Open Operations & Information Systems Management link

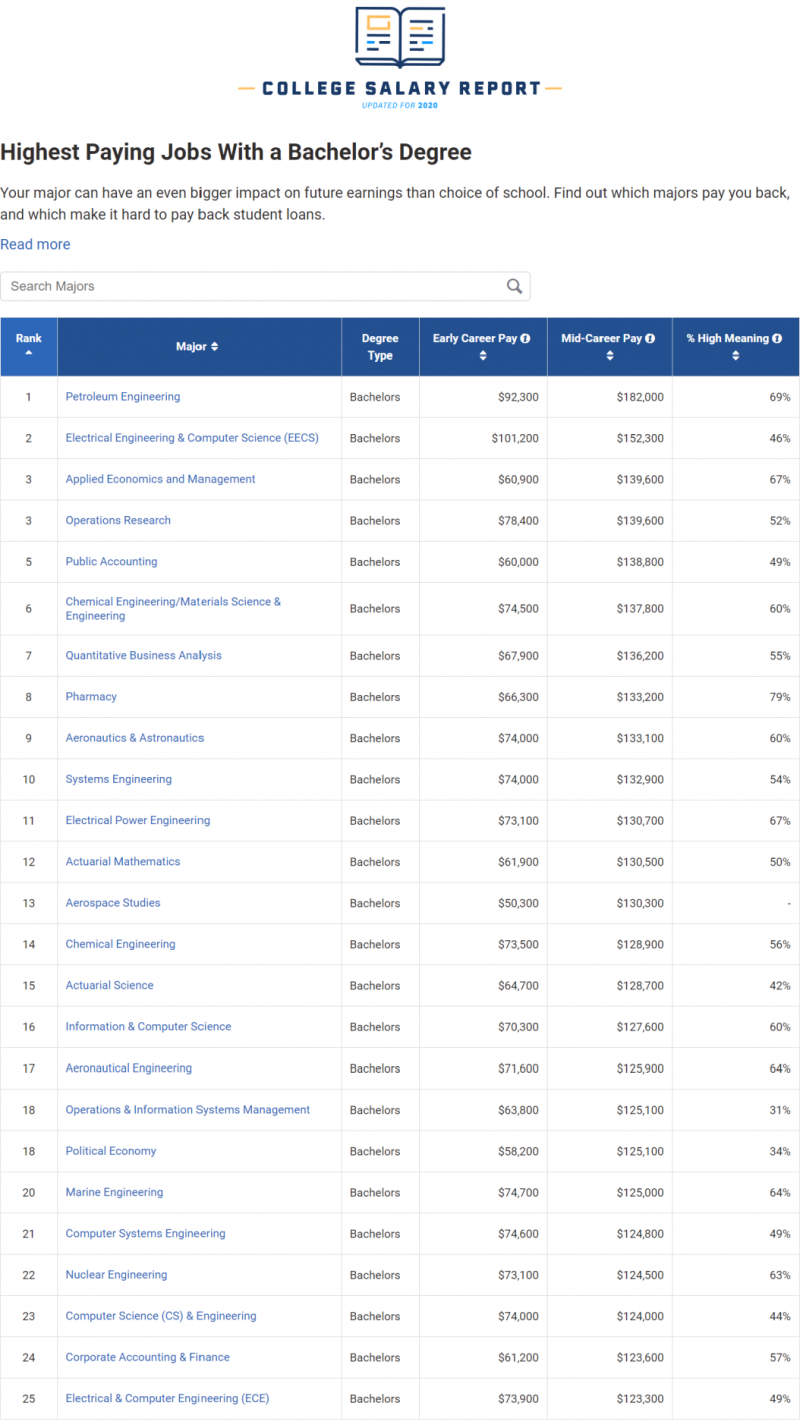point(188,1110)
